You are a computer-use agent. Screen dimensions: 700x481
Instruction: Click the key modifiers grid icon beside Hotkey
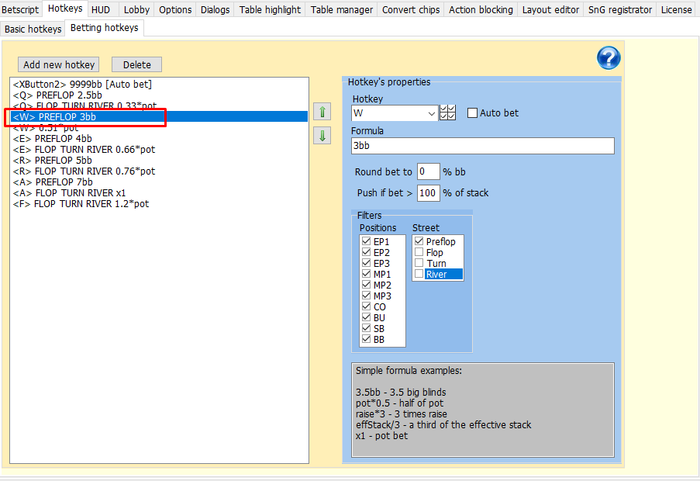[448, 113]
